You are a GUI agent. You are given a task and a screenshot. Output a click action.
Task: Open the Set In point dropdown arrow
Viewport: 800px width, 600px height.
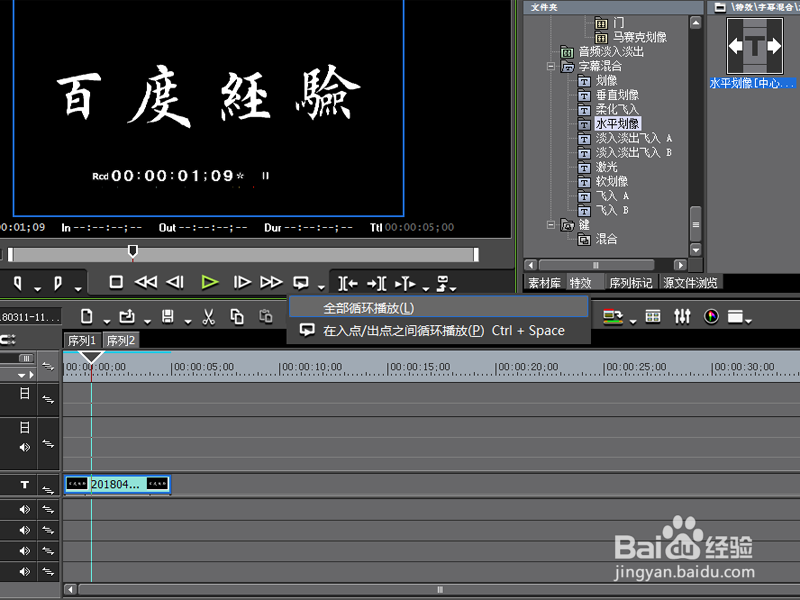tap(37, 289)
